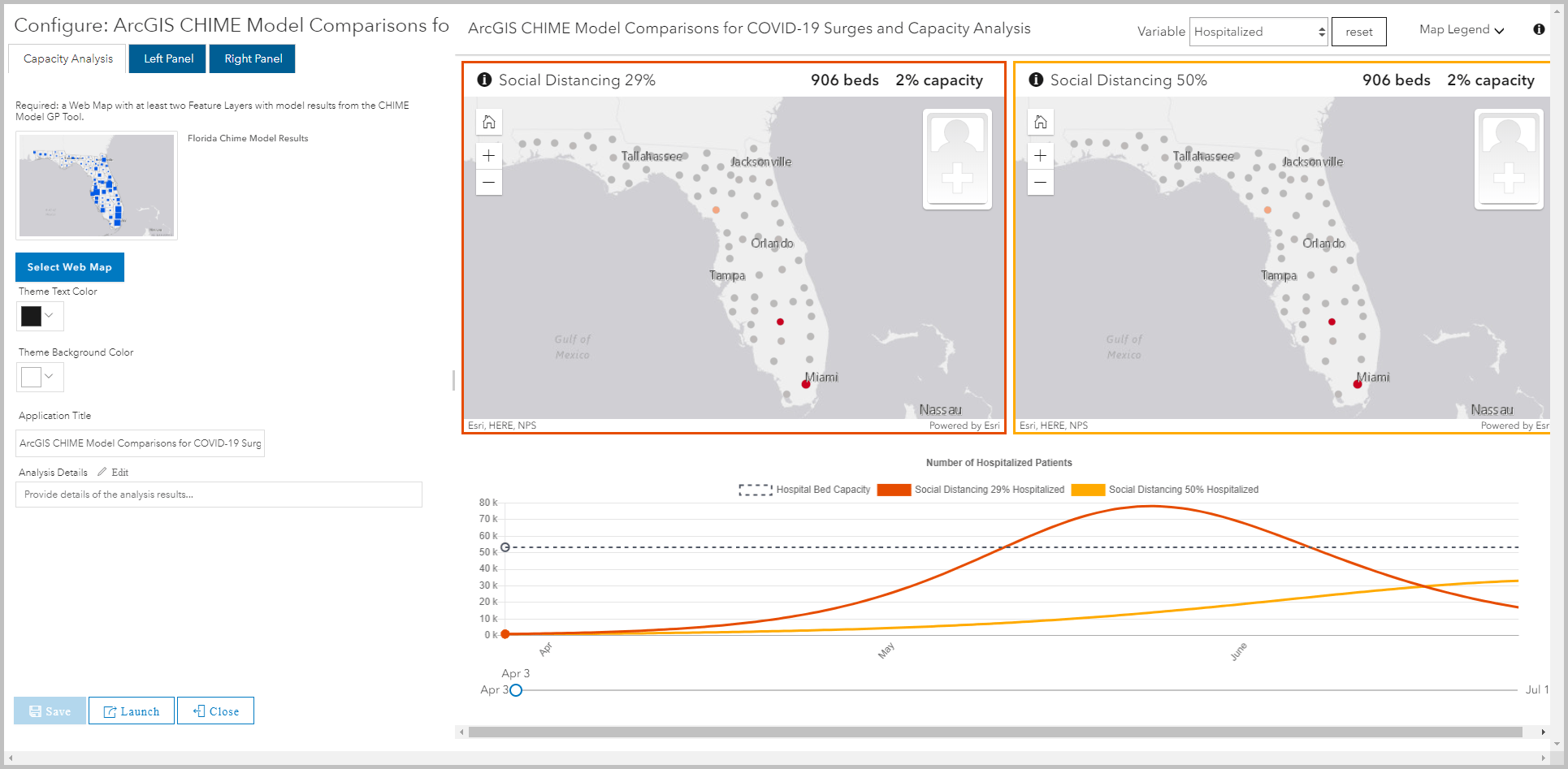Click the reset button

(x=1358, y=32)
